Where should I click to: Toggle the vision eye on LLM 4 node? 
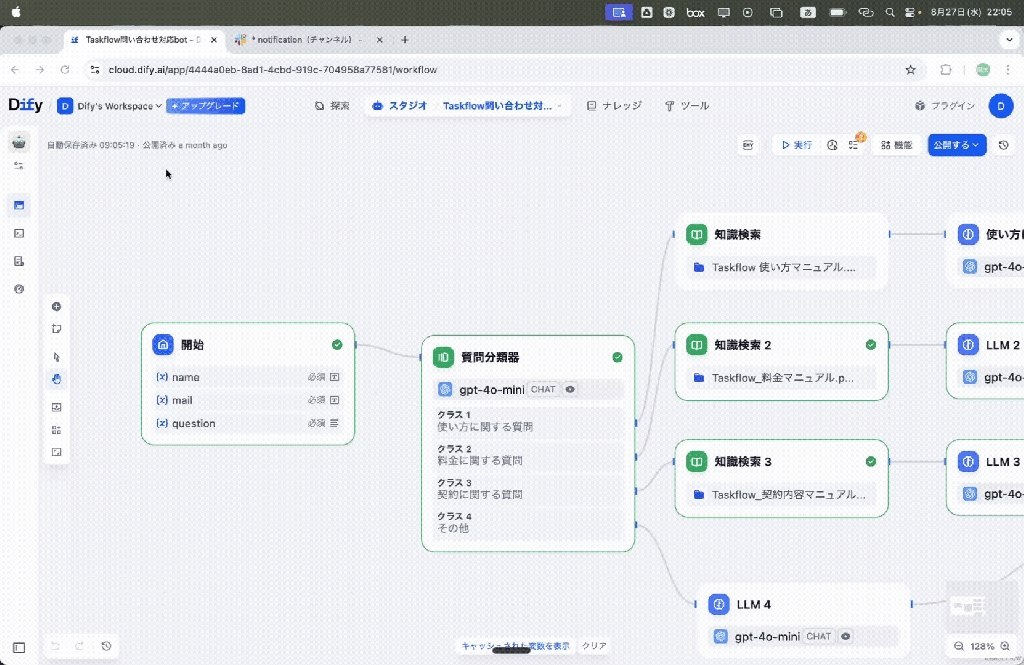(x=845, y=636)
